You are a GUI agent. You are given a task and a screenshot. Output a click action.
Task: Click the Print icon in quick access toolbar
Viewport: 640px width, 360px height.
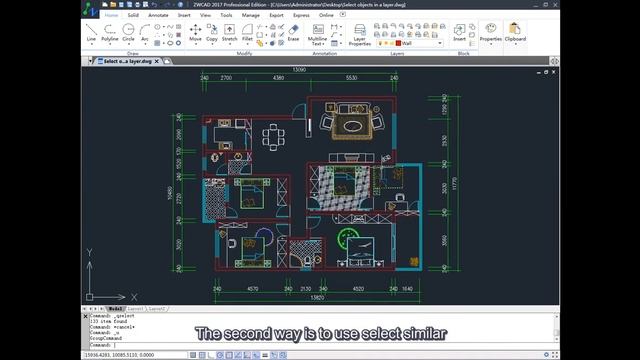point(137,4)
